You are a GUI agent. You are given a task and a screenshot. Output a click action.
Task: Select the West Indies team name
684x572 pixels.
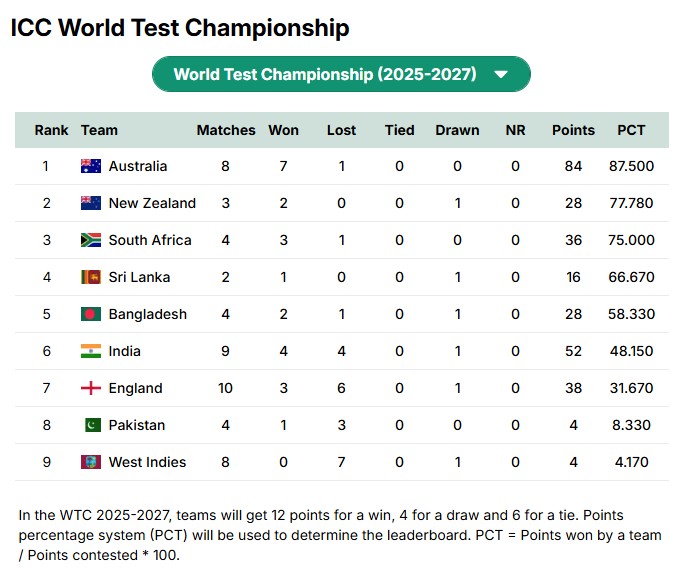[x=147, y=462]
